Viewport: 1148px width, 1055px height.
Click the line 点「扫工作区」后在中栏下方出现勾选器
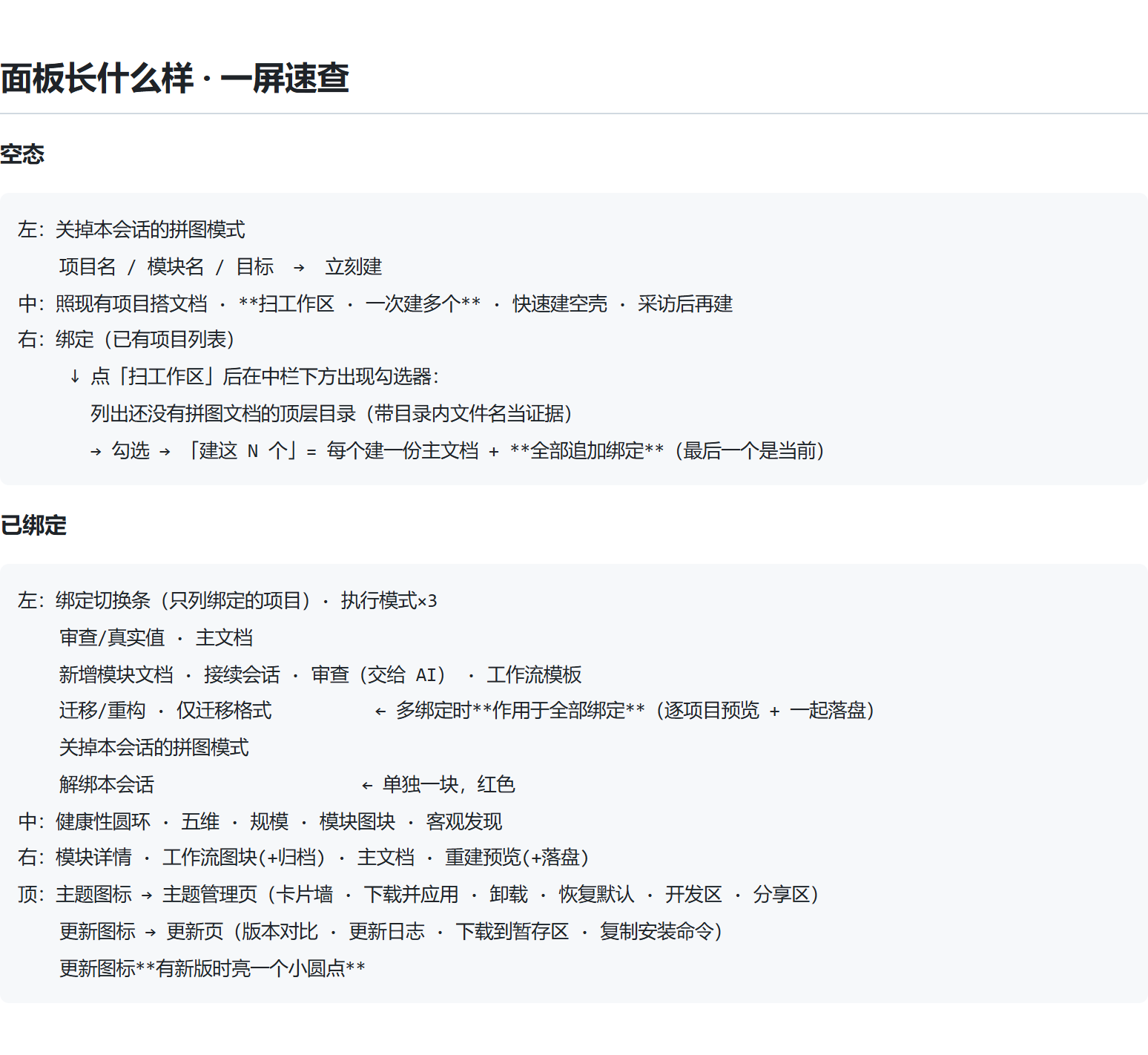click(x=255, y=376)
